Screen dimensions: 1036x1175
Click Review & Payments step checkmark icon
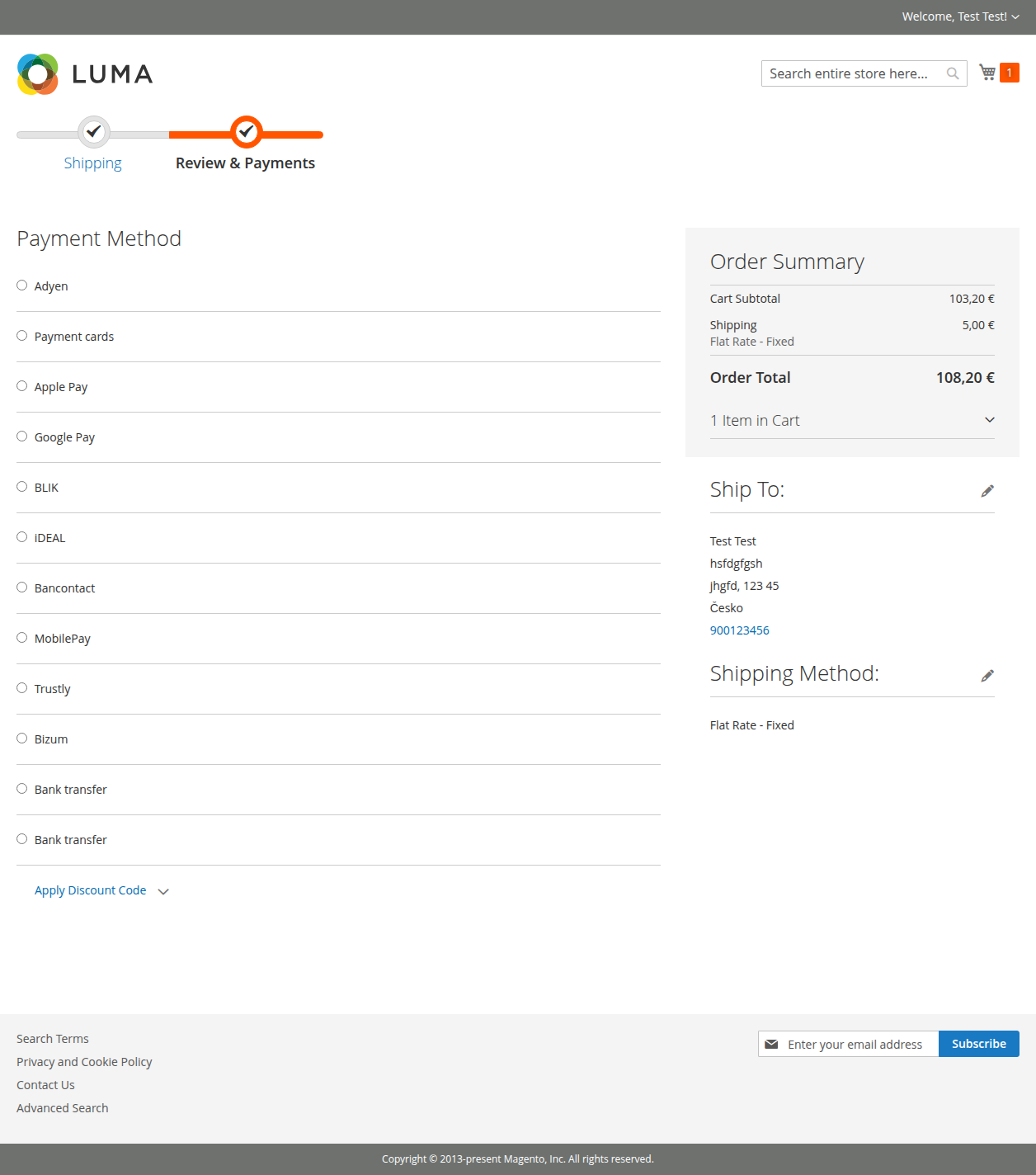246,131
